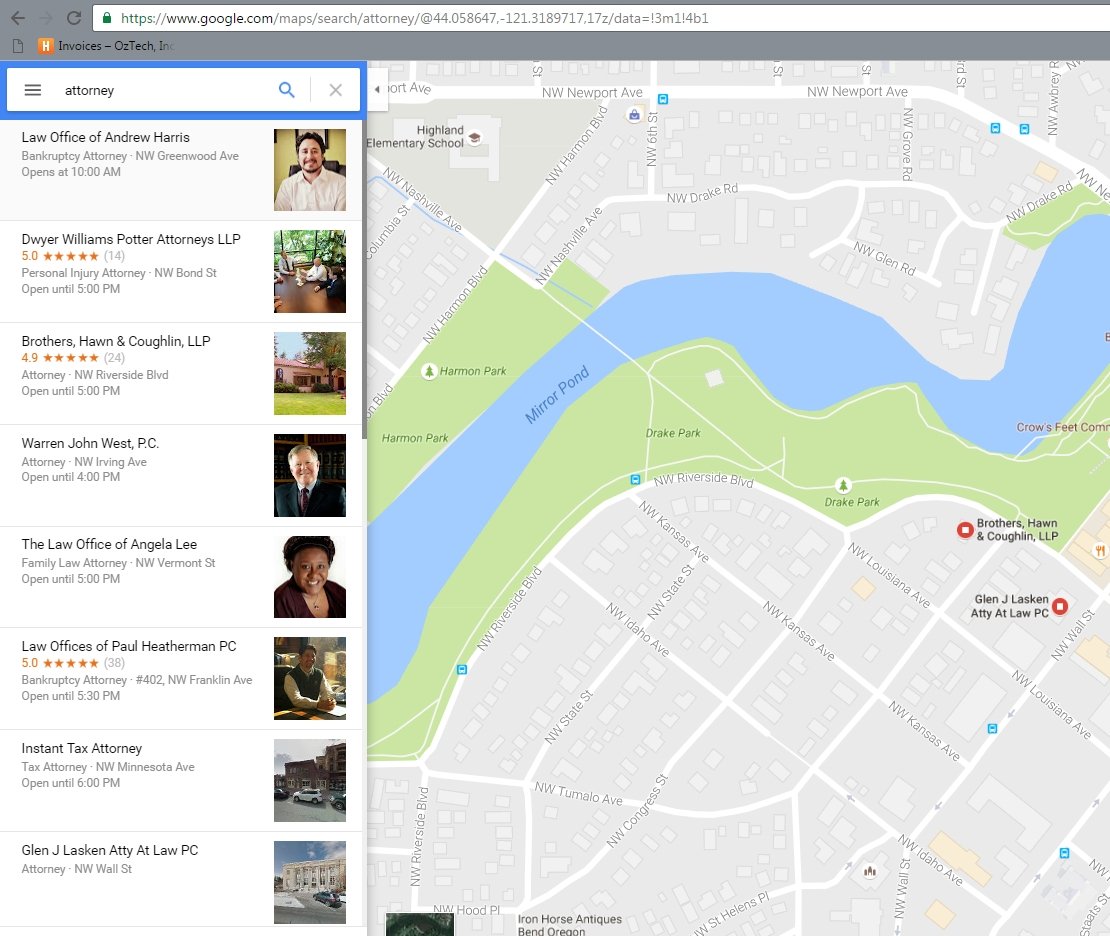The width and height of the screenshot is (1110, 936).
Task: Click the Warren John West portrait thumbnail
Action: click(310, 476)
